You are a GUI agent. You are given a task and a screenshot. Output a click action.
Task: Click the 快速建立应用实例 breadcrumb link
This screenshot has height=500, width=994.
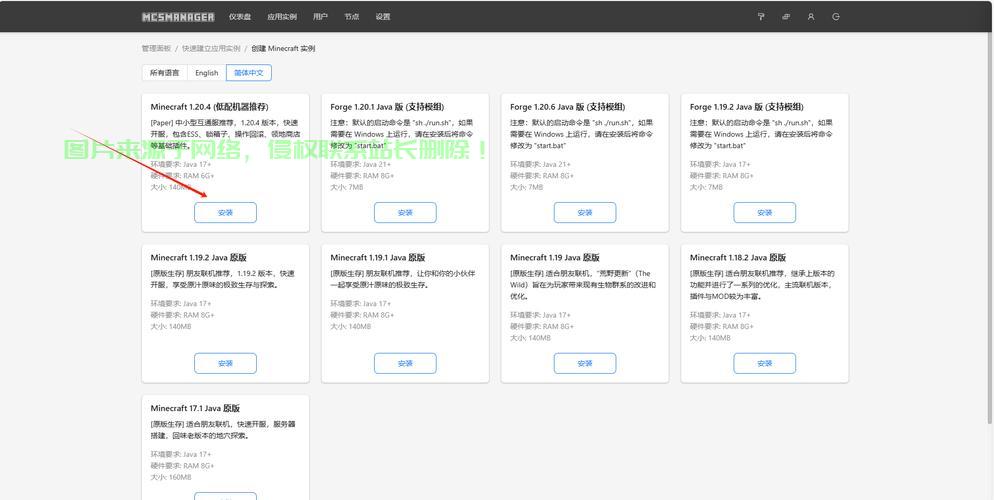[x=211, y=48]
